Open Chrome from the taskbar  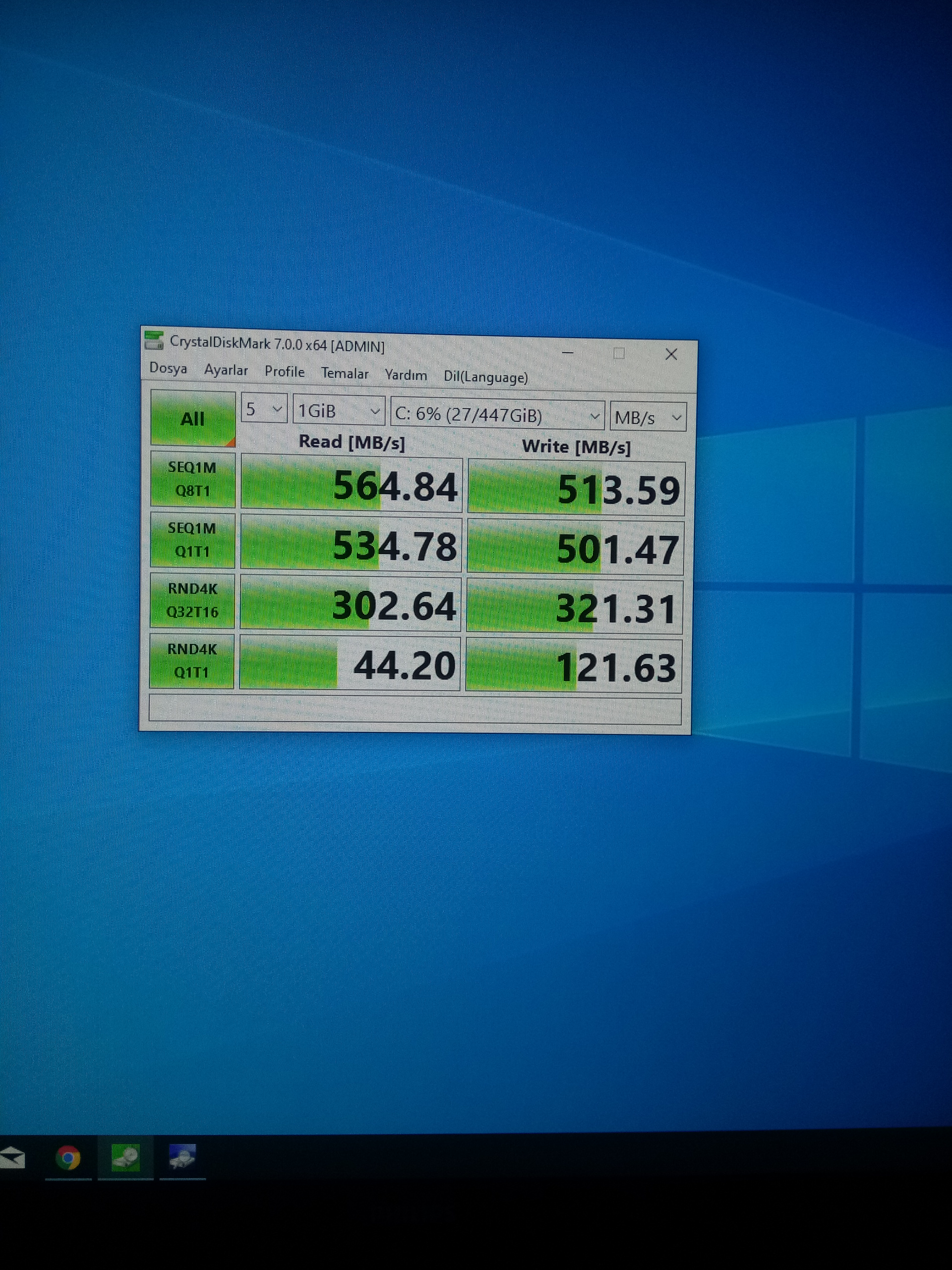[x=68, y=1157]
